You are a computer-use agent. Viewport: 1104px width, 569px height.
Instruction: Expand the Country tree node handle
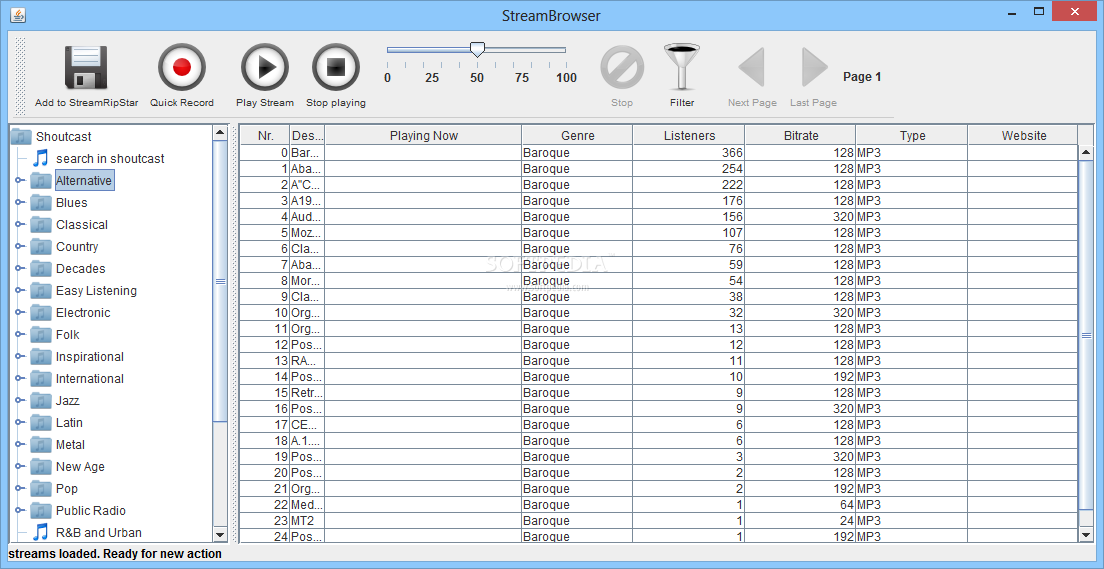click(19, 246)
